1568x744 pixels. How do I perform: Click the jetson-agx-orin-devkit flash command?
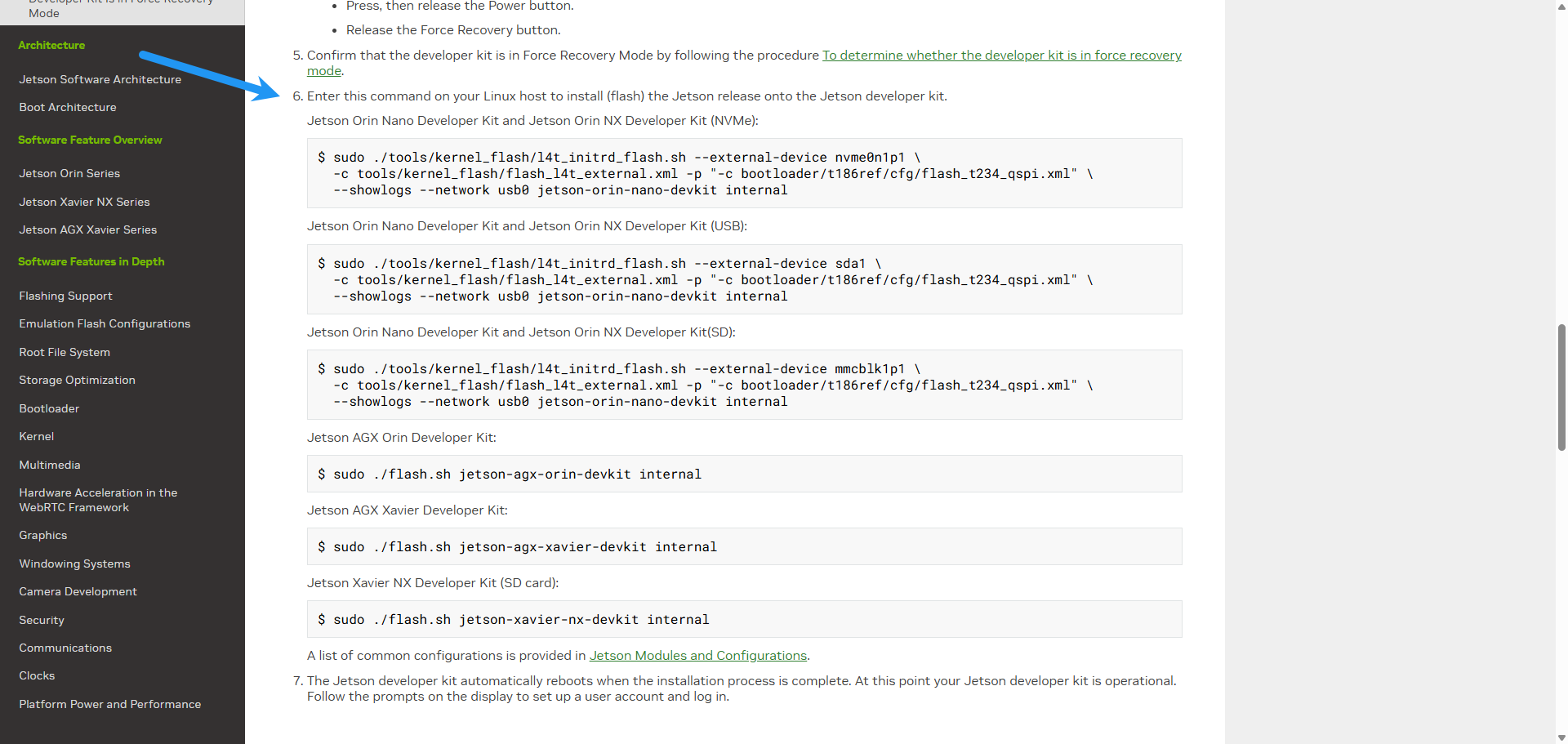coord(744,474)
